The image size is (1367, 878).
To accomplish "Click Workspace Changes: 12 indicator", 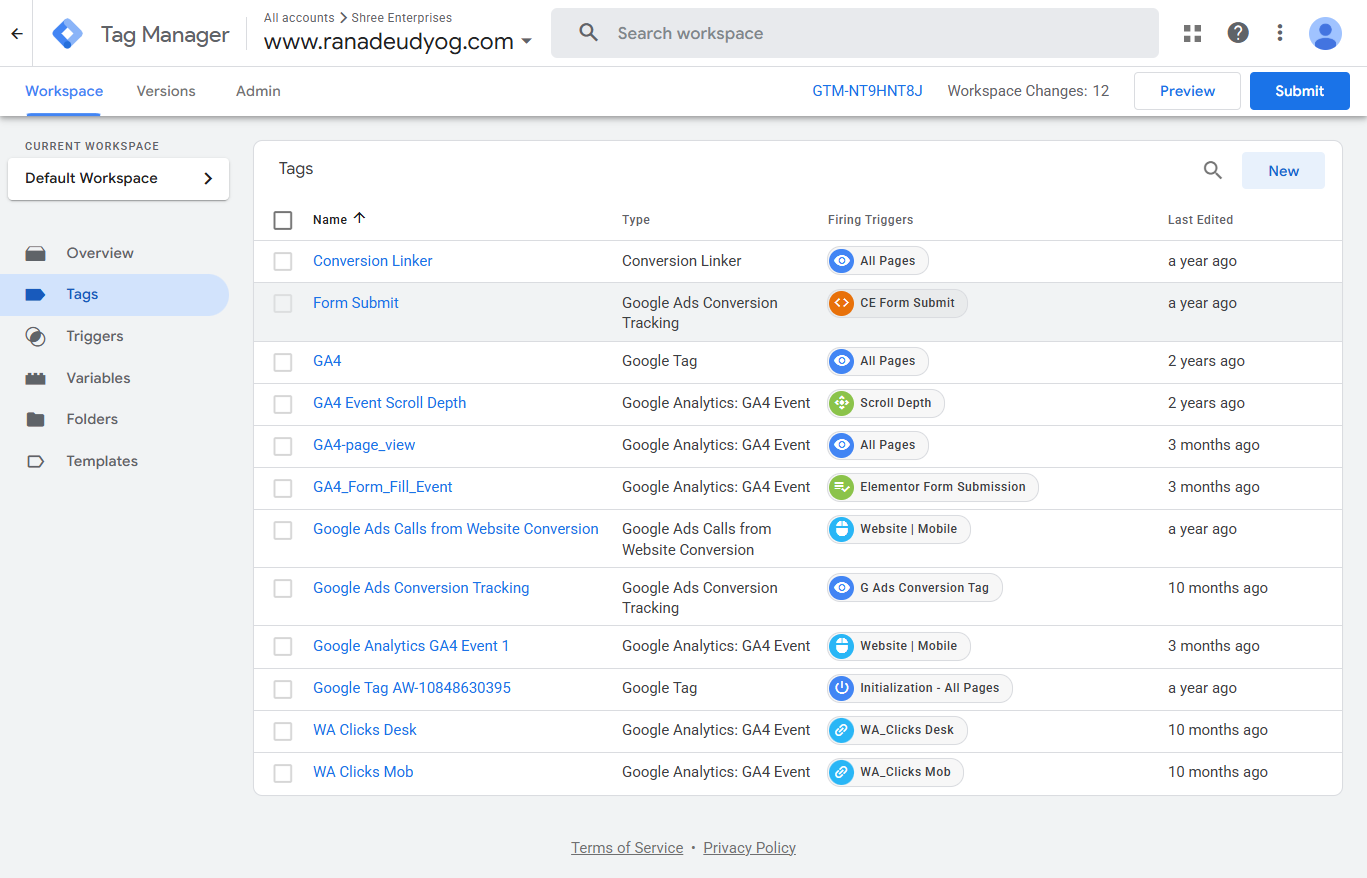I will point(1028,91).
